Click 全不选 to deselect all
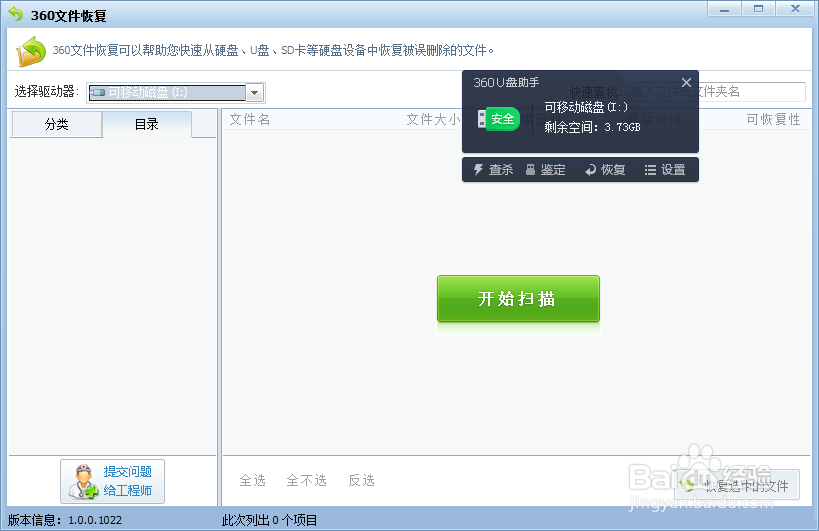The image size is (819, 531). pyautogui.click(x=307, y=480)
